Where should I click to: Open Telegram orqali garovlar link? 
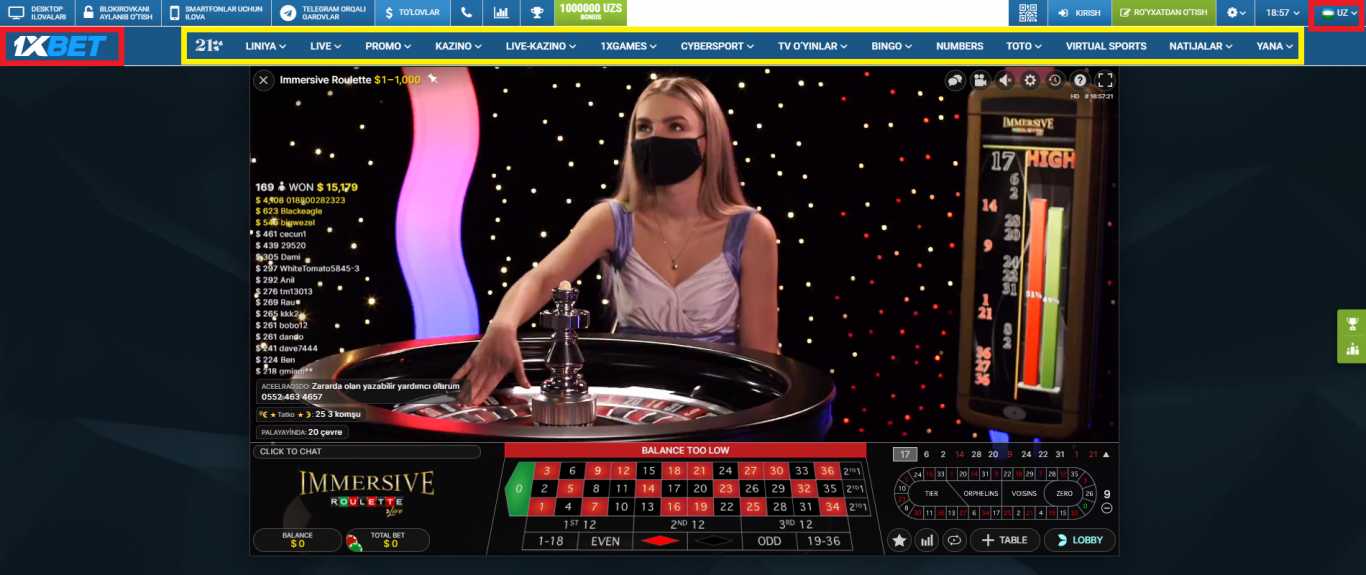(x=323, y=13)
